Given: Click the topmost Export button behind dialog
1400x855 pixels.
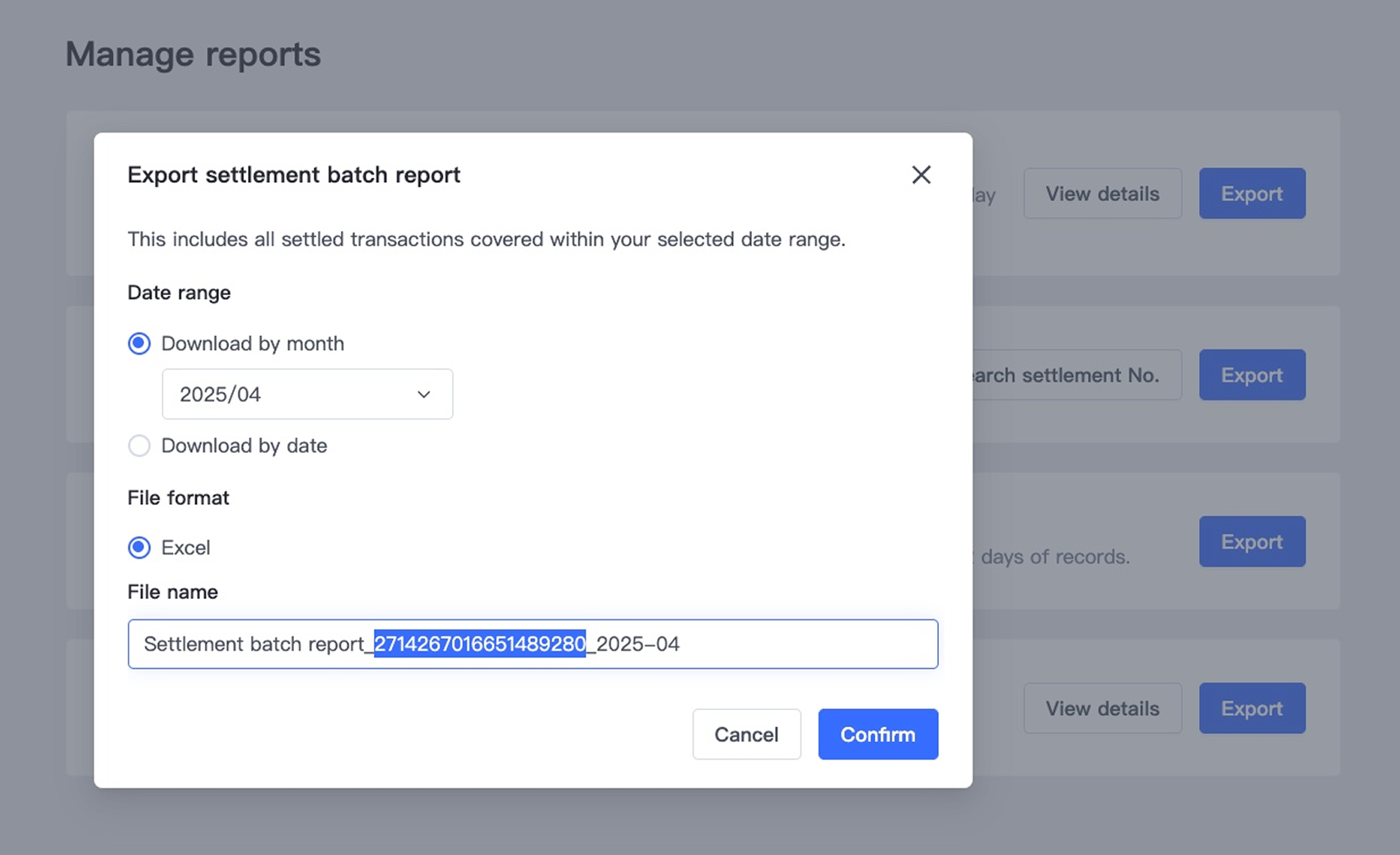Looking at the screenshot, I should coord(1251,194).
